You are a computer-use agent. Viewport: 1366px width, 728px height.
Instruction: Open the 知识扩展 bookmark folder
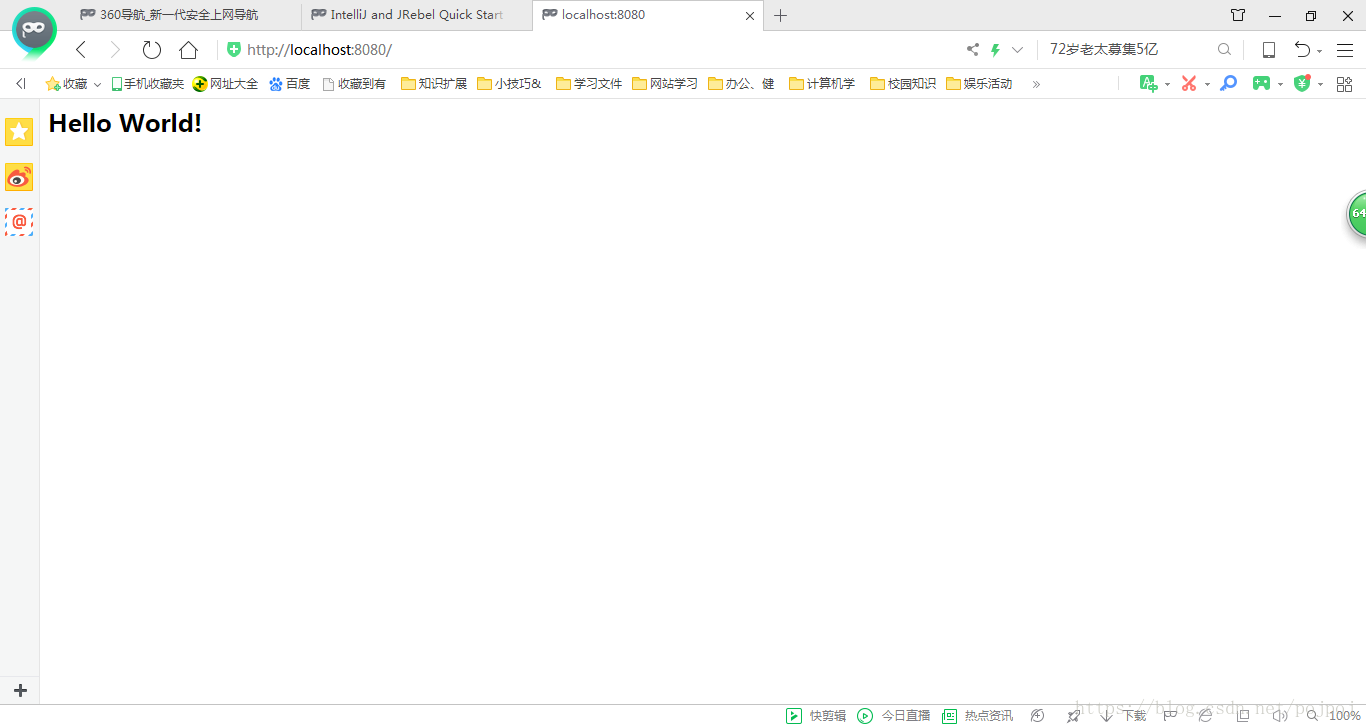click(434, 84)
